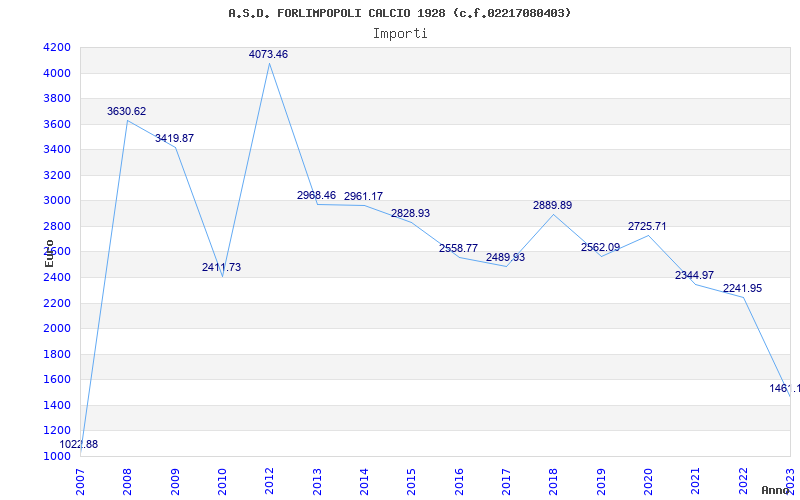Click the 4200 y-axis tick label
The height and width of the screenshot is (500, 800).
tap(57, 47)
